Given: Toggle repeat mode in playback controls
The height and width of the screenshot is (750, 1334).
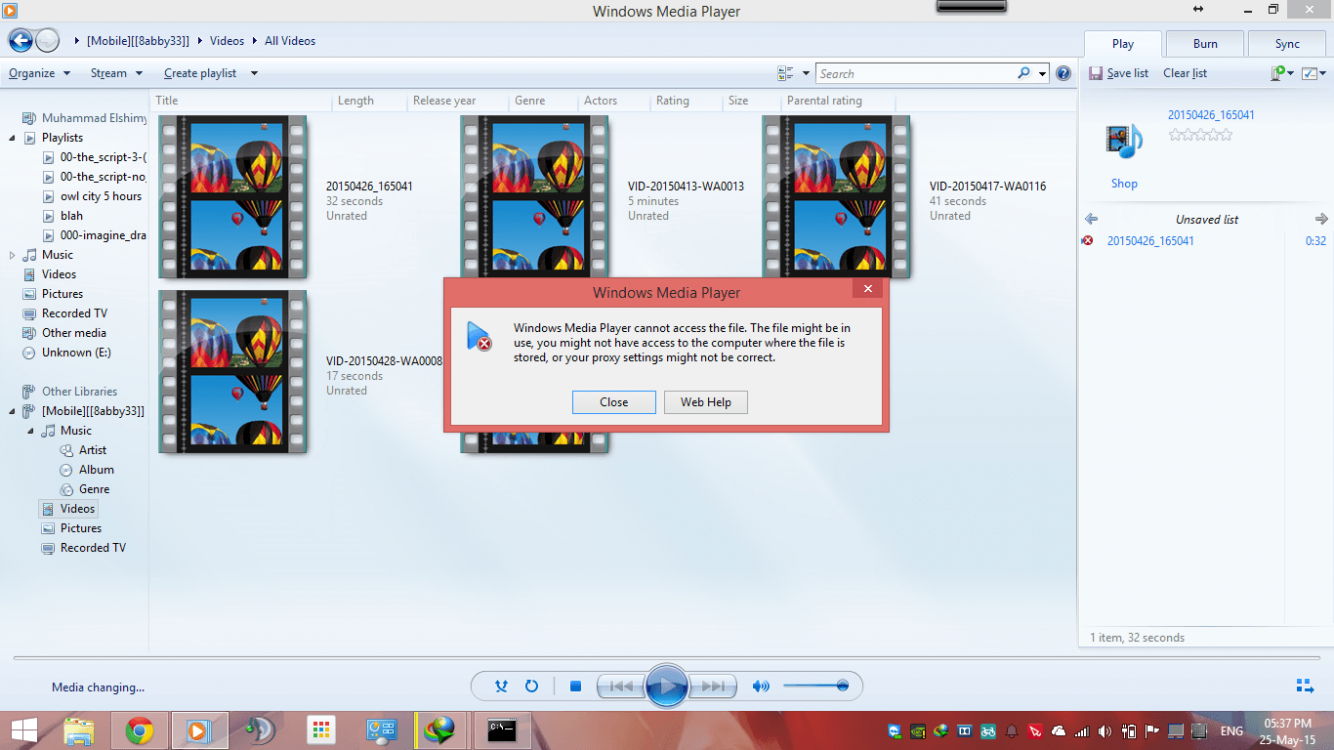Looking at the screenshot, I should (532, 686).
